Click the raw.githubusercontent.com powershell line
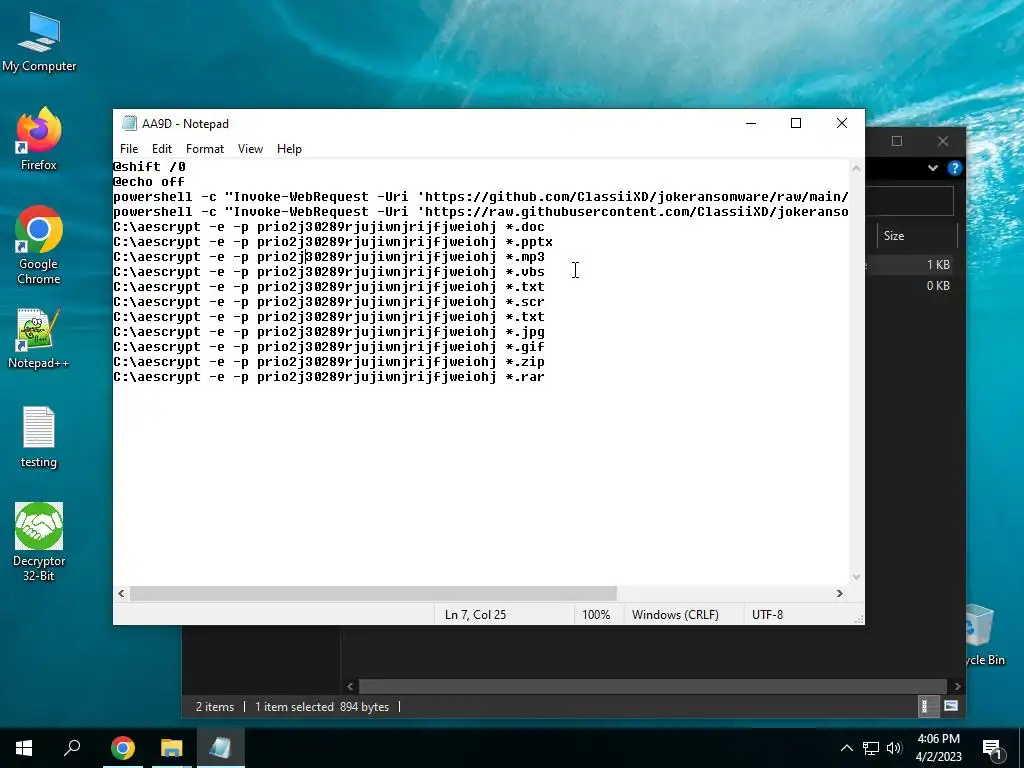The height and width of the screenshot is (768, 1024). [481, 212]
